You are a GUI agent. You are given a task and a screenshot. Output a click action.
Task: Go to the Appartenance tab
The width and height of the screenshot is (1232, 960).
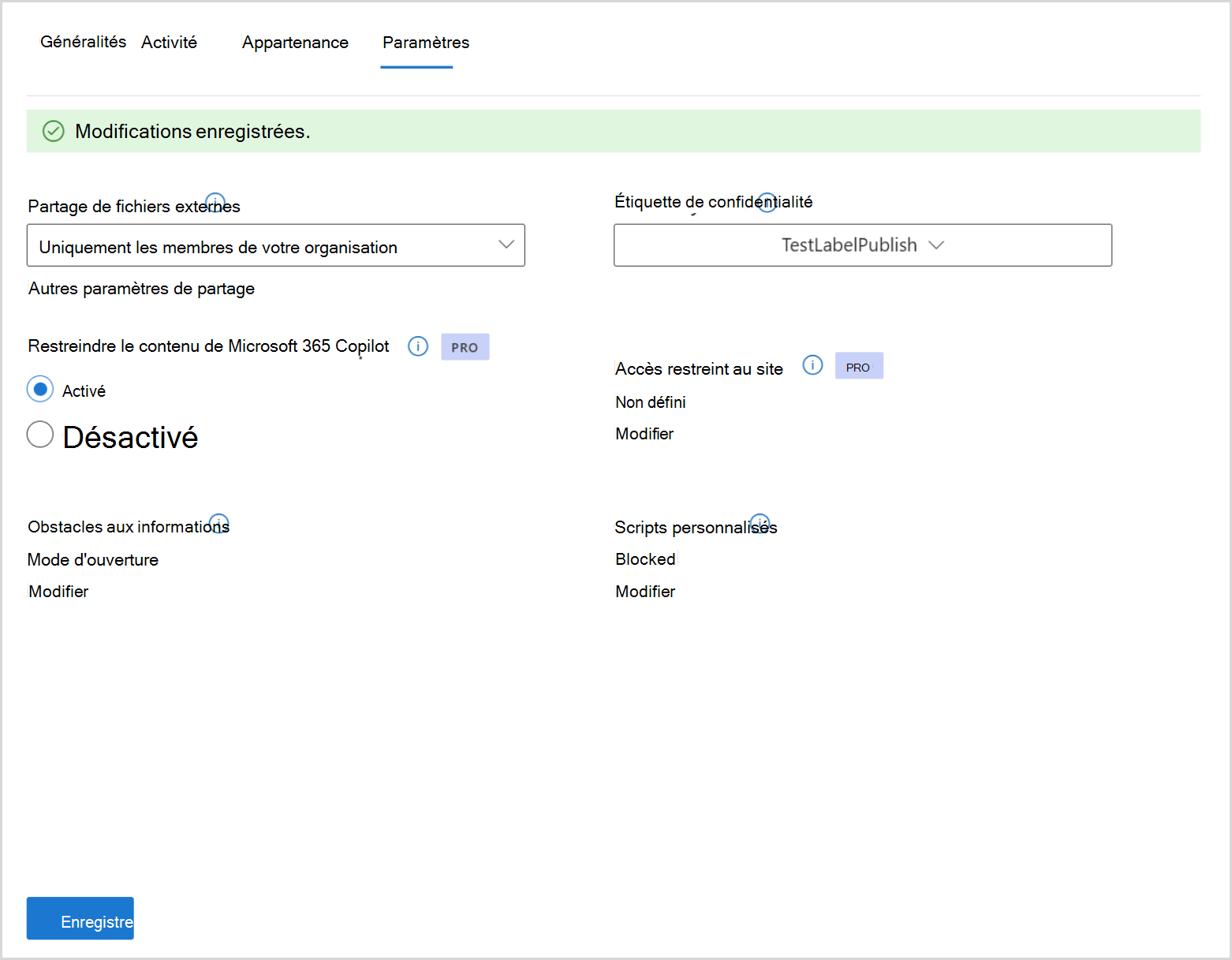click(x=295, y=43)
